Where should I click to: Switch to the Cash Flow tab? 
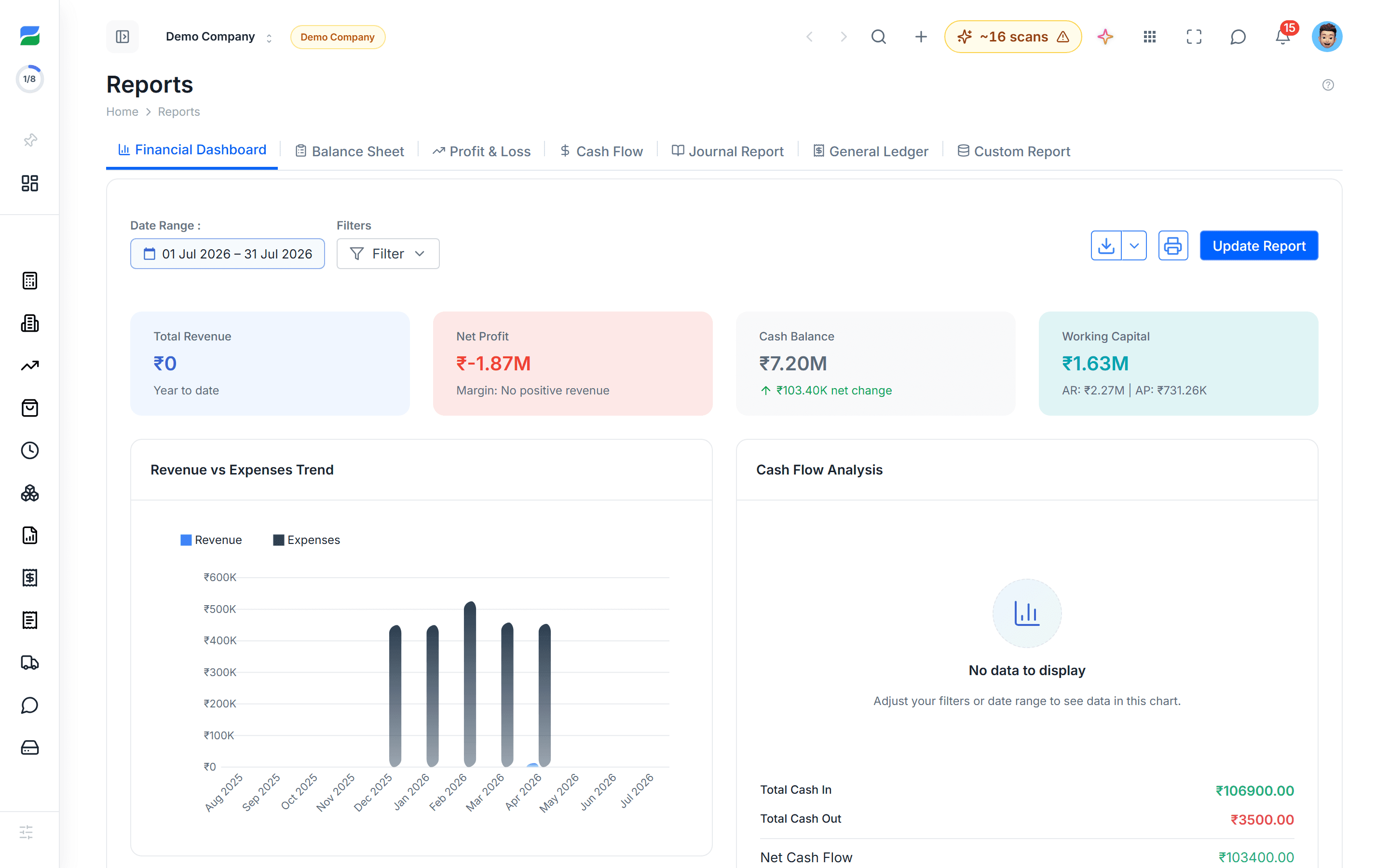point(601,151)
